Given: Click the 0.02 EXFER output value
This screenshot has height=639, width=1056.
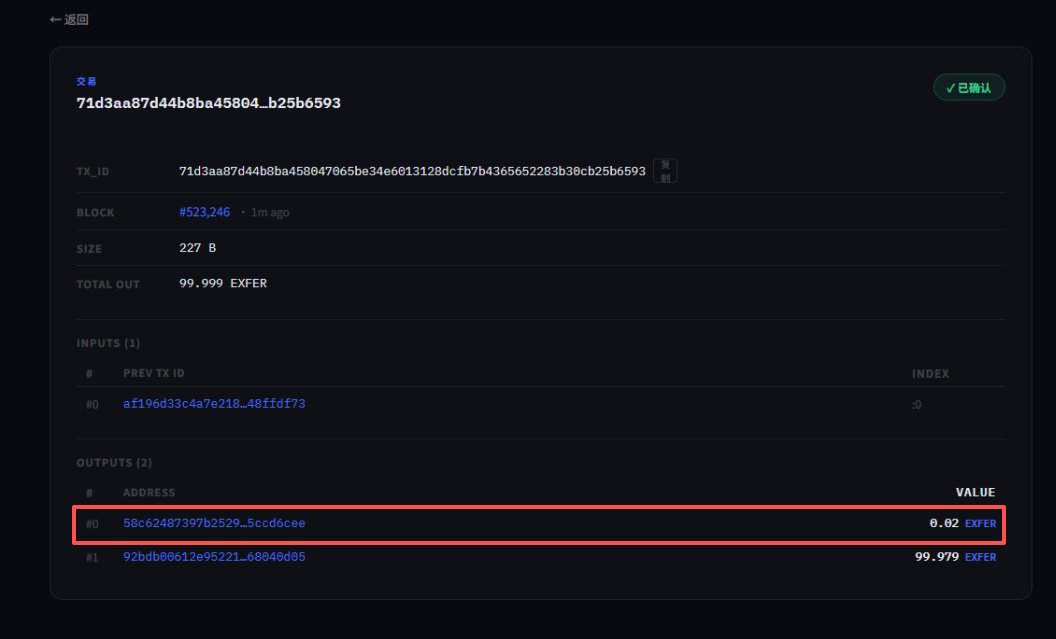Looking at the screenshot, I should click(x=962, y=523).
